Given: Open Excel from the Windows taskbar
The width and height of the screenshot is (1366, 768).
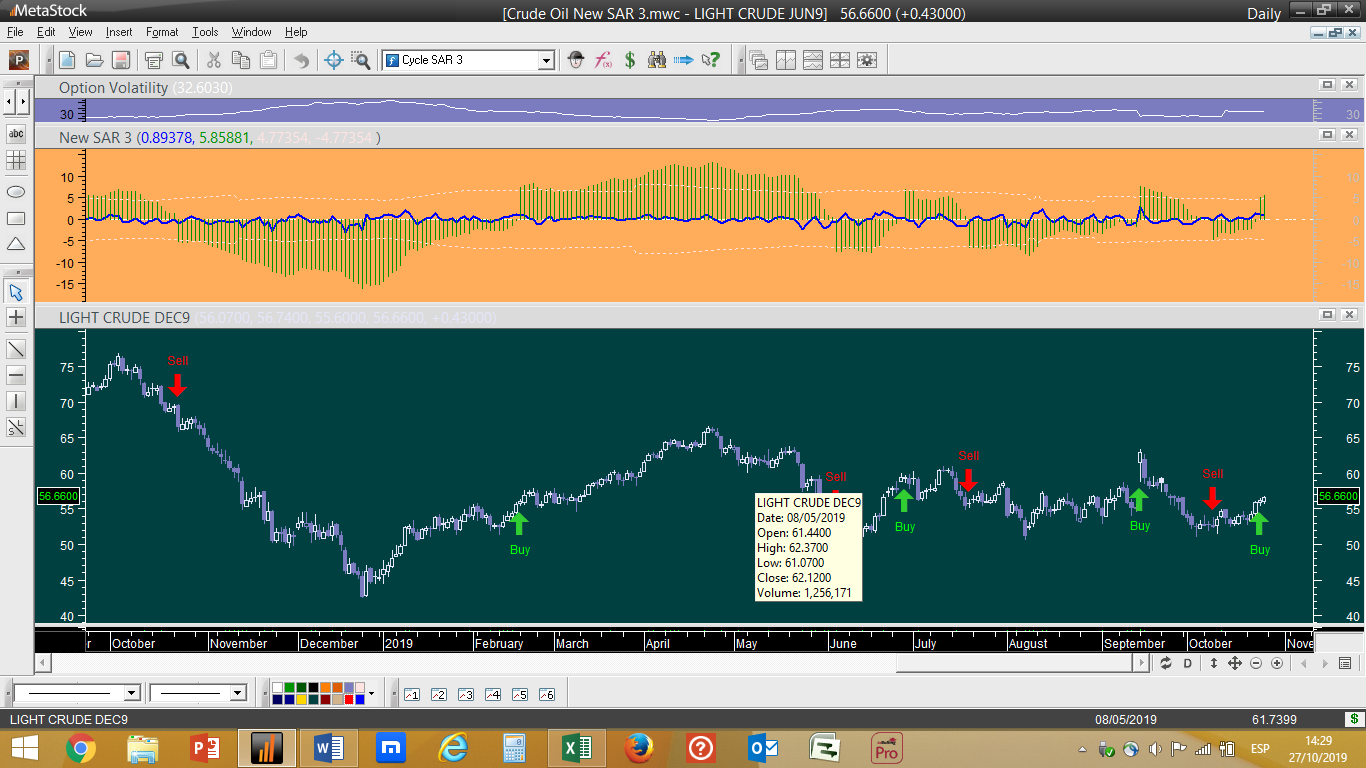Looking at the screenshot, I should 575,748.
